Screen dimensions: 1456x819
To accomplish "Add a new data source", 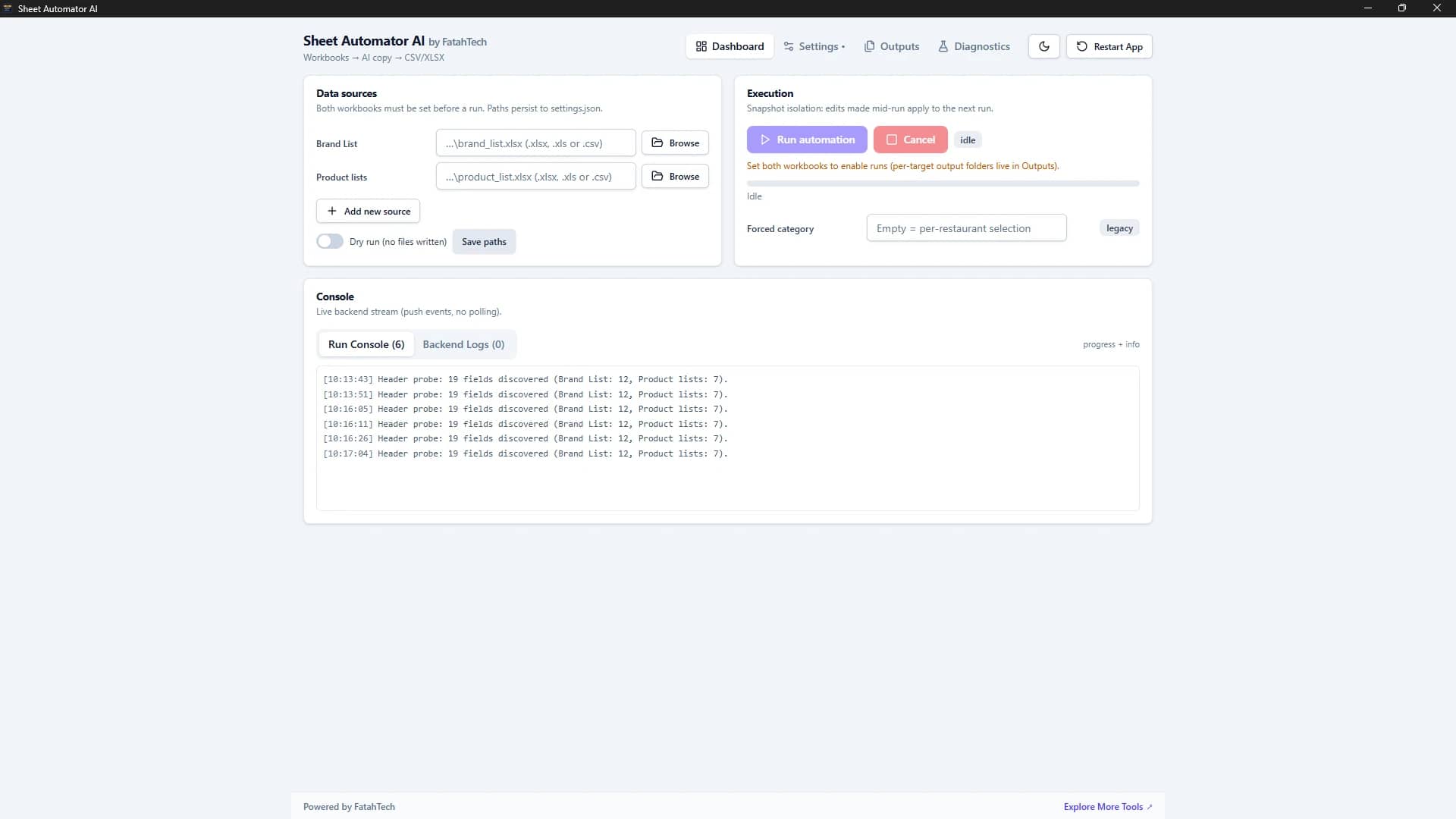I will click(x=368, y=211).
